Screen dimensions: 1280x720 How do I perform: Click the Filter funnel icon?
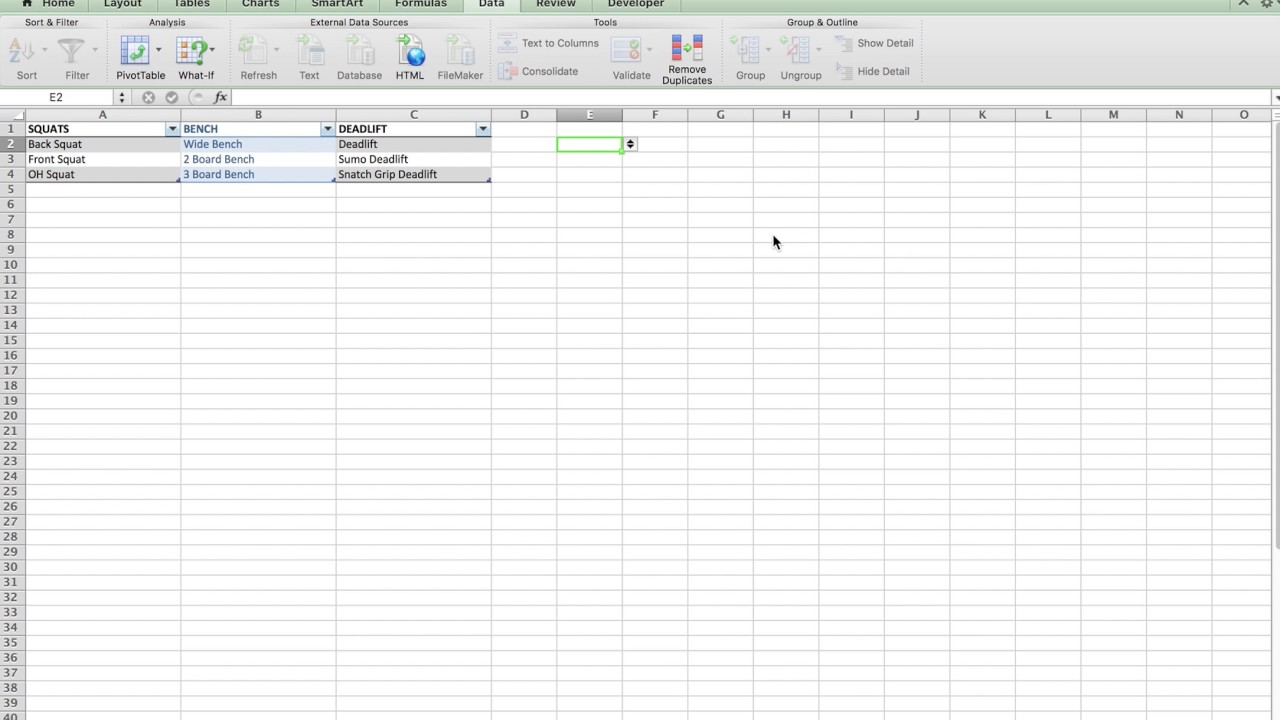71,50
